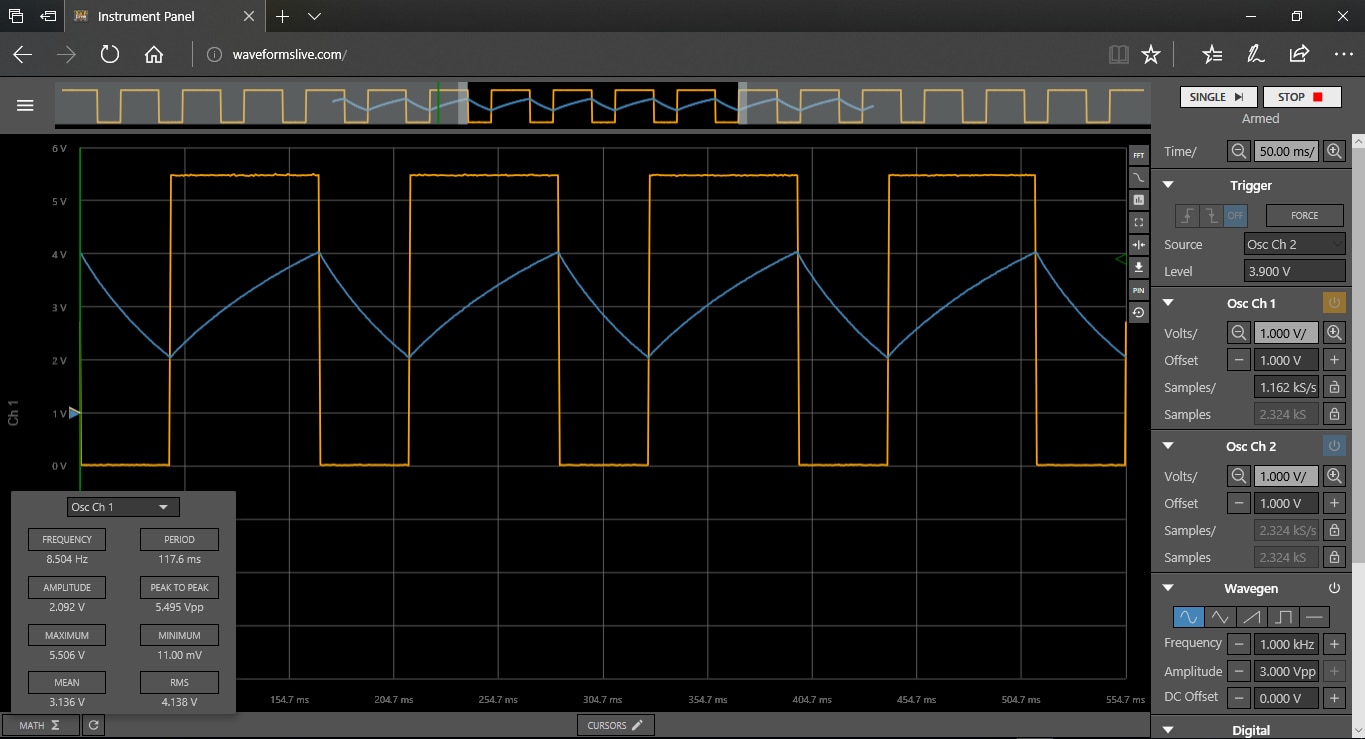
Task: Click the trigger Level input field
Action: point(1294,271)
